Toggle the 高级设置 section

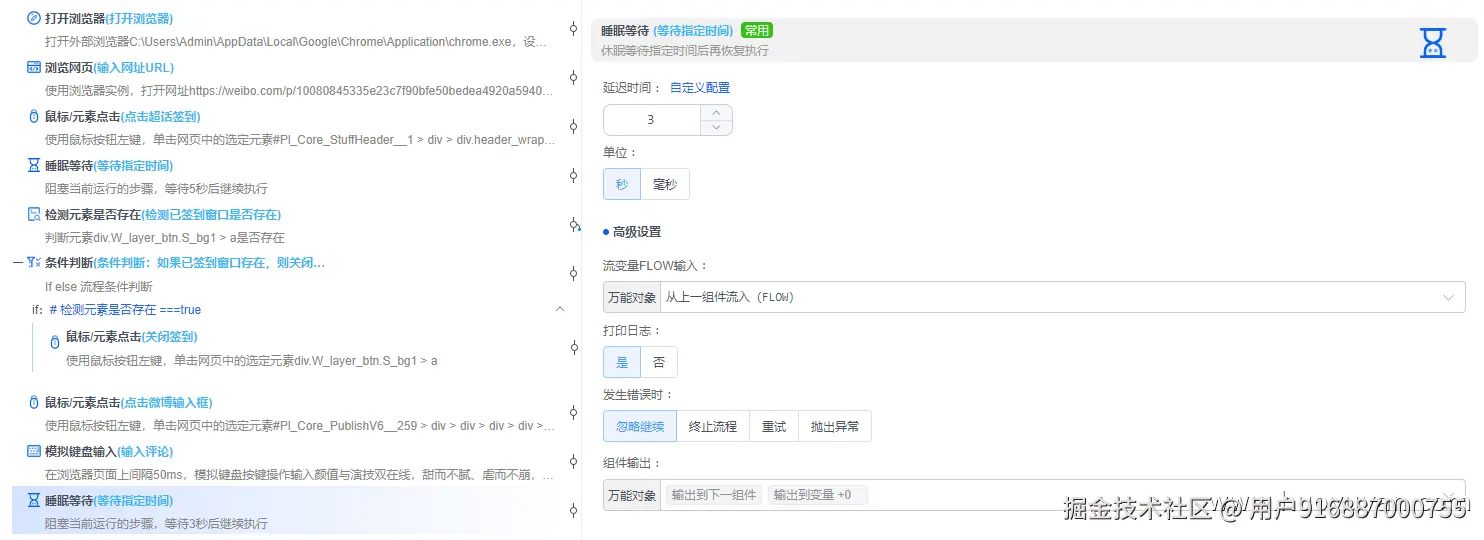[x=632, y=232]
